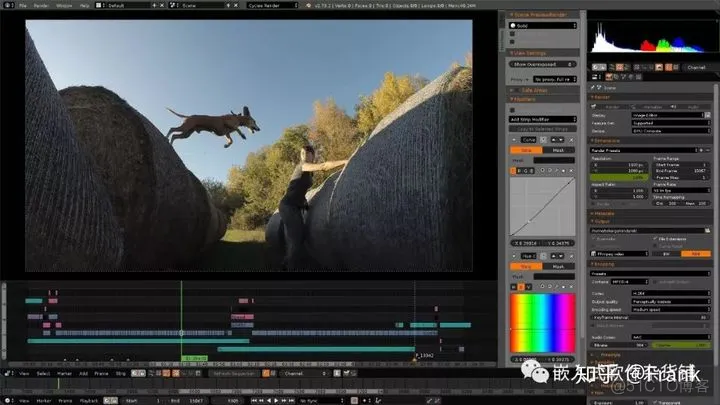Remove the Hue Correct modifier with X
Image resolution: width=720 pixels, height=405 pixels.
click(x=571, y=256)
